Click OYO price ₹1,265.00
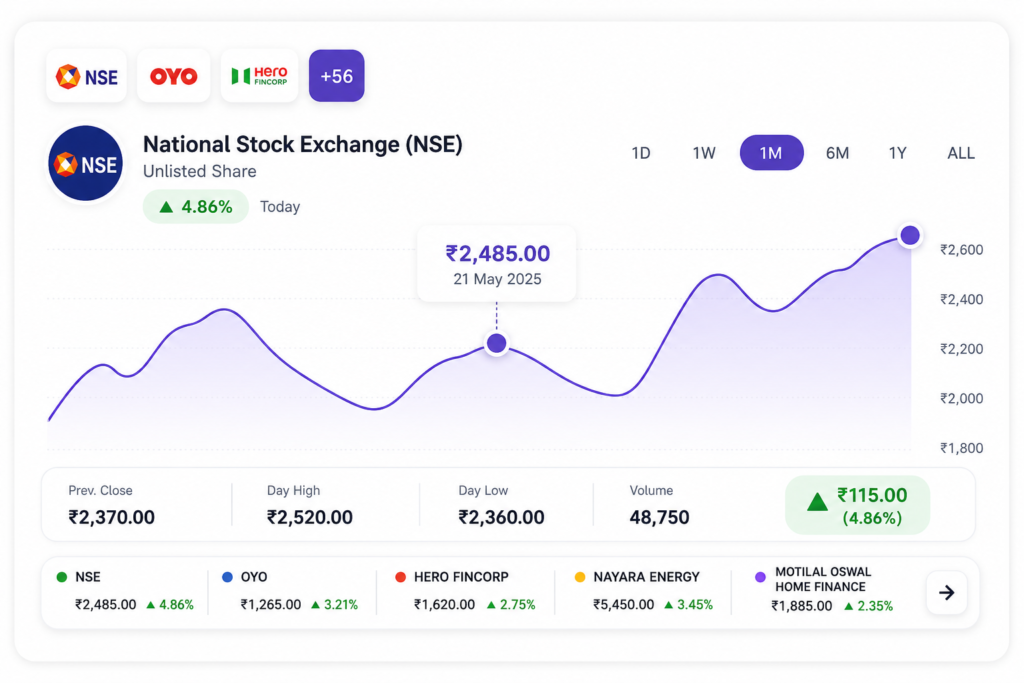Viewport: 1024px width, 683px height. (270, 605)
